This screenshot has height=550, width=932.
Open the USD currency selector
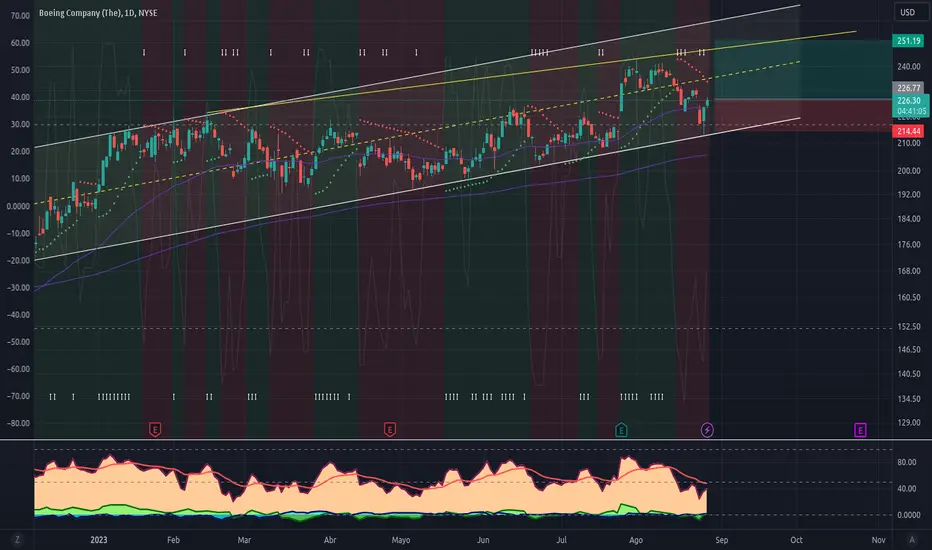pyautogui.click(x=908, y=12)
